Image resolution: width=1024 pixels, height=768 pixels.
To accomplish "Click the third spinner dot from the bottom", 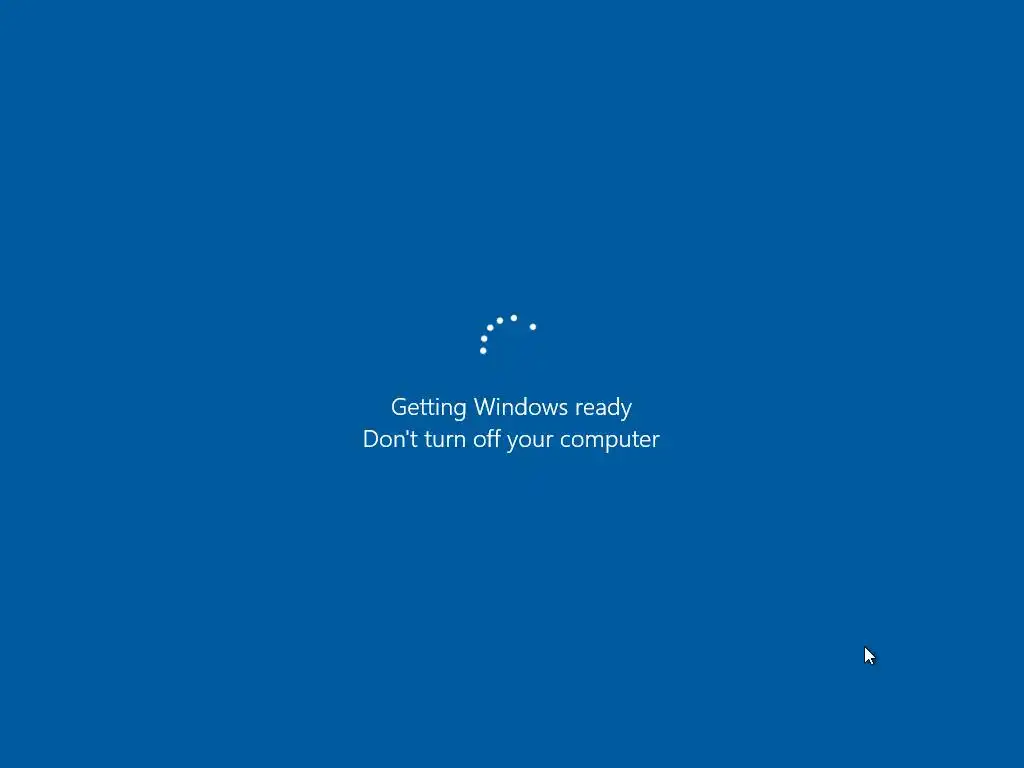I will [490, 328].
